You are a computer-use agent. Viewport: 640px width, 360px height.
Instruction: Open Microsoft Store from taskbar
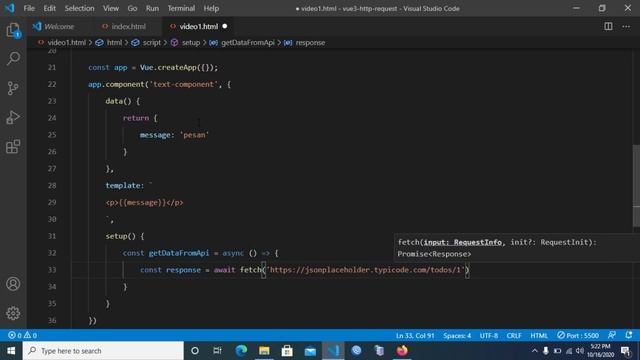[287, 351]
